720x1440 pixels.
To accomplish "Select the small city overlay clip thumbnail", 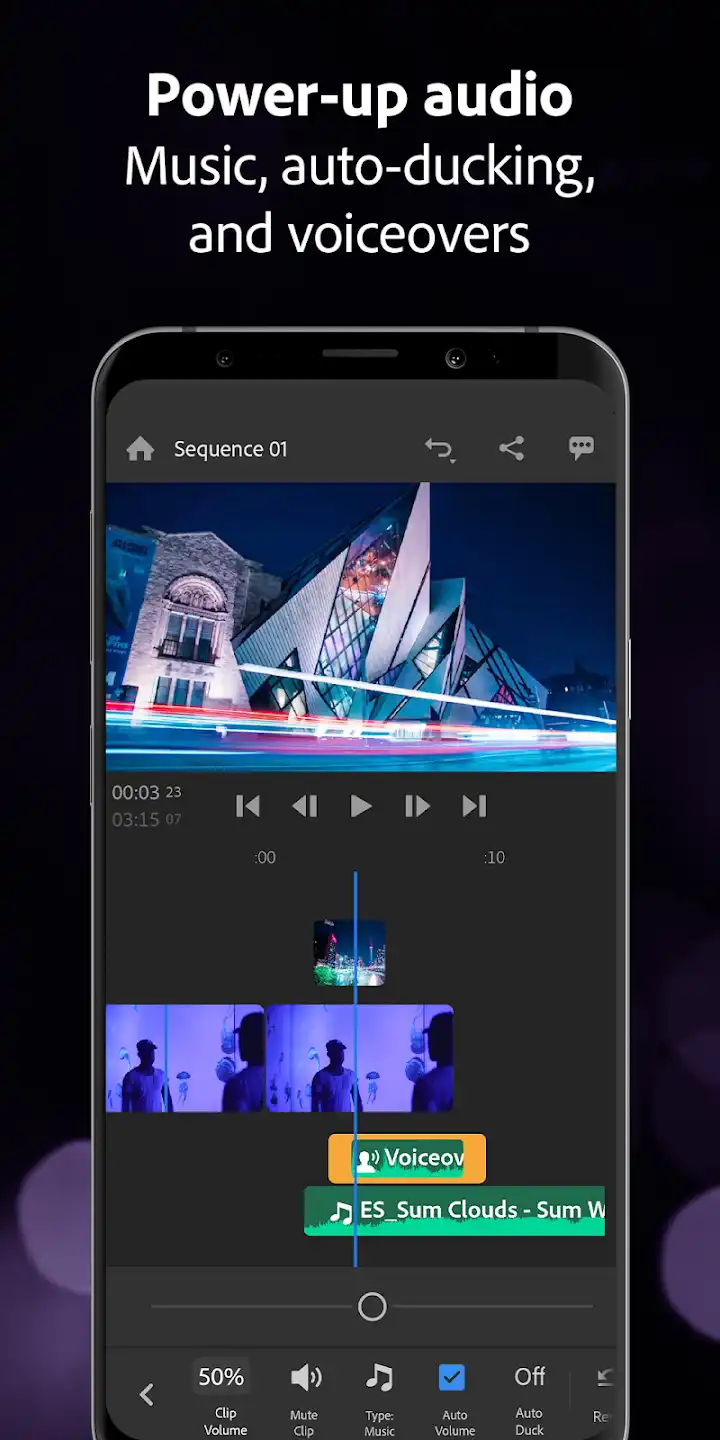I will (349, 953).
